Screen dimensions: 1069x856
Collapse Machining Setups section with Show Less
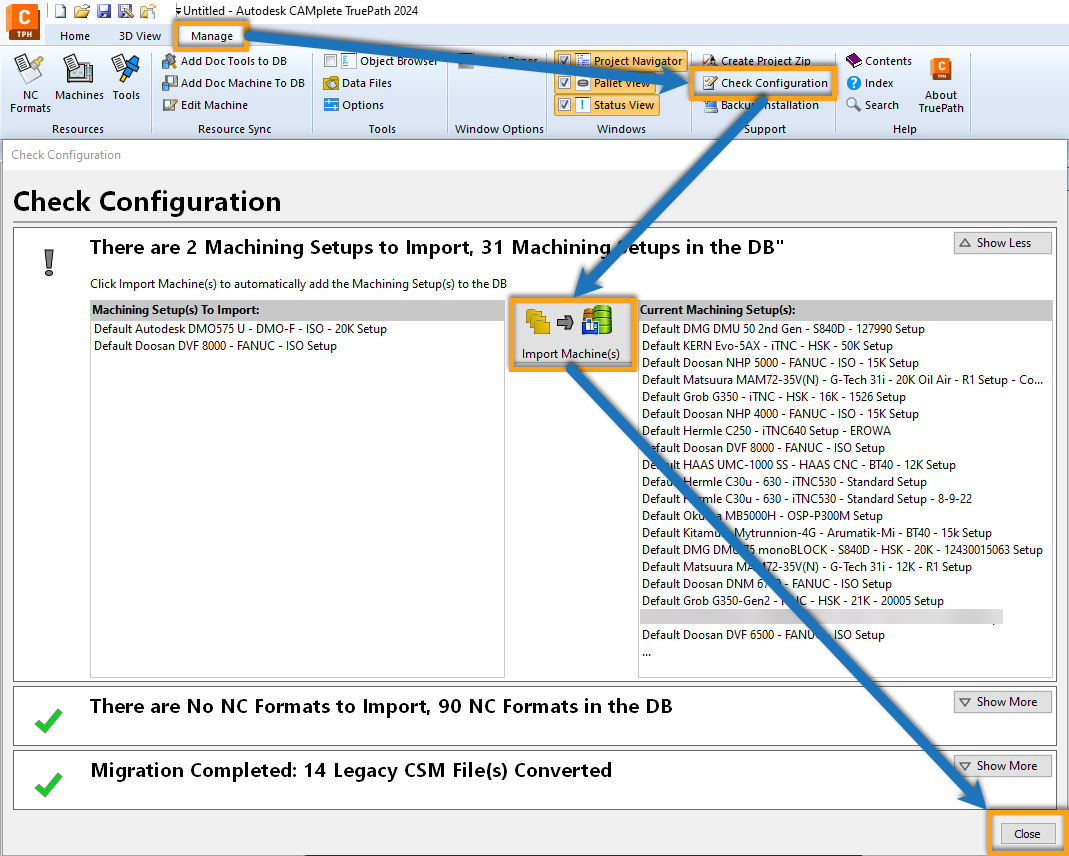click(x=1002, y=243)
